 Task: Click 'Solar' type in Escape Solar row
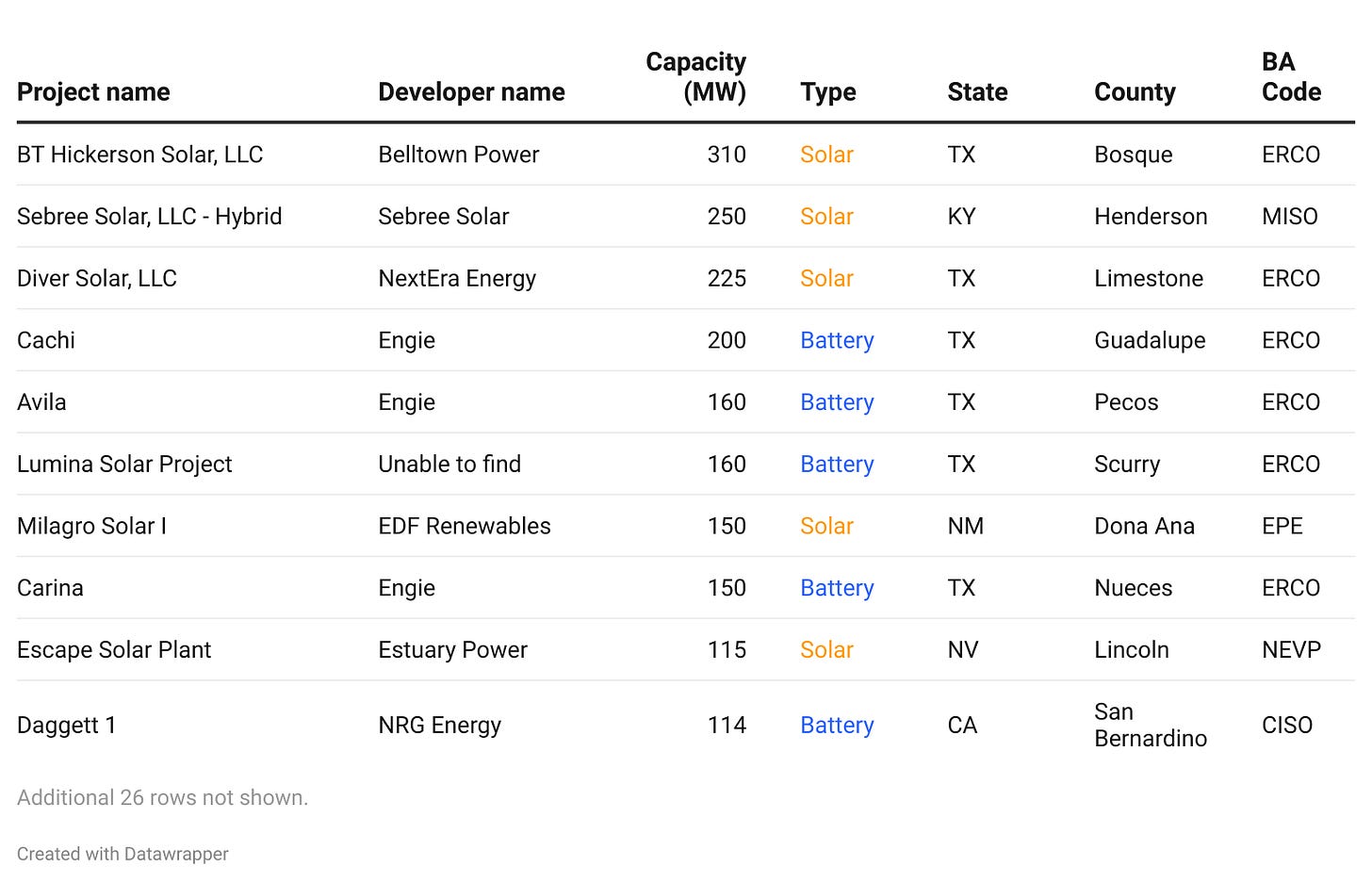pyautogui.click(x=826, y=650)
